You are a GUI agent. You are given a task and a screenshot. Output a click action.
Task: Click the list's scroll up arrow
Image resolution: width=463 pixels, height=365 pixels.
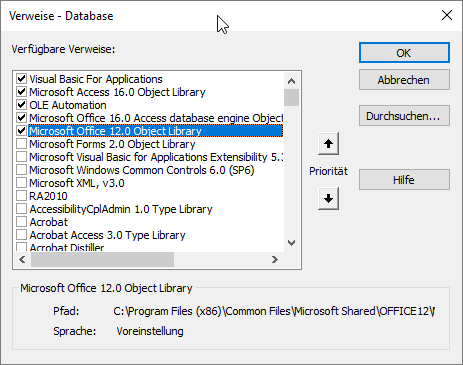(x=292, y=81)
